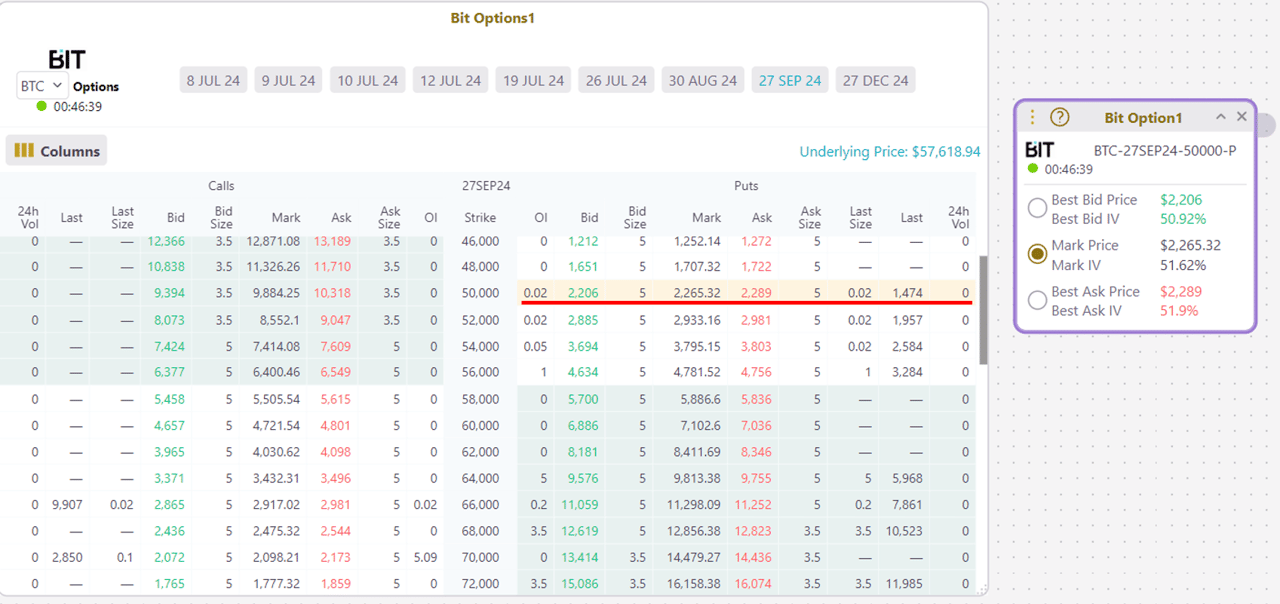Screen dimensions: 1280x604
Task: Click the calls ask 13,189 cell
Action: point(333,241)
